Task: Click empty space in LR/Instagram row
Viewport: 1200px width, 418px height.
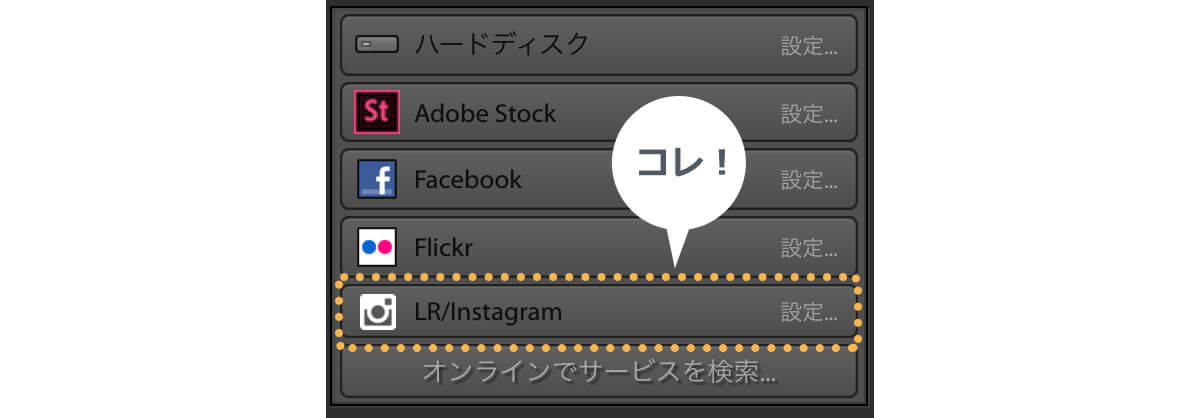Action: (x=670, y=312)
